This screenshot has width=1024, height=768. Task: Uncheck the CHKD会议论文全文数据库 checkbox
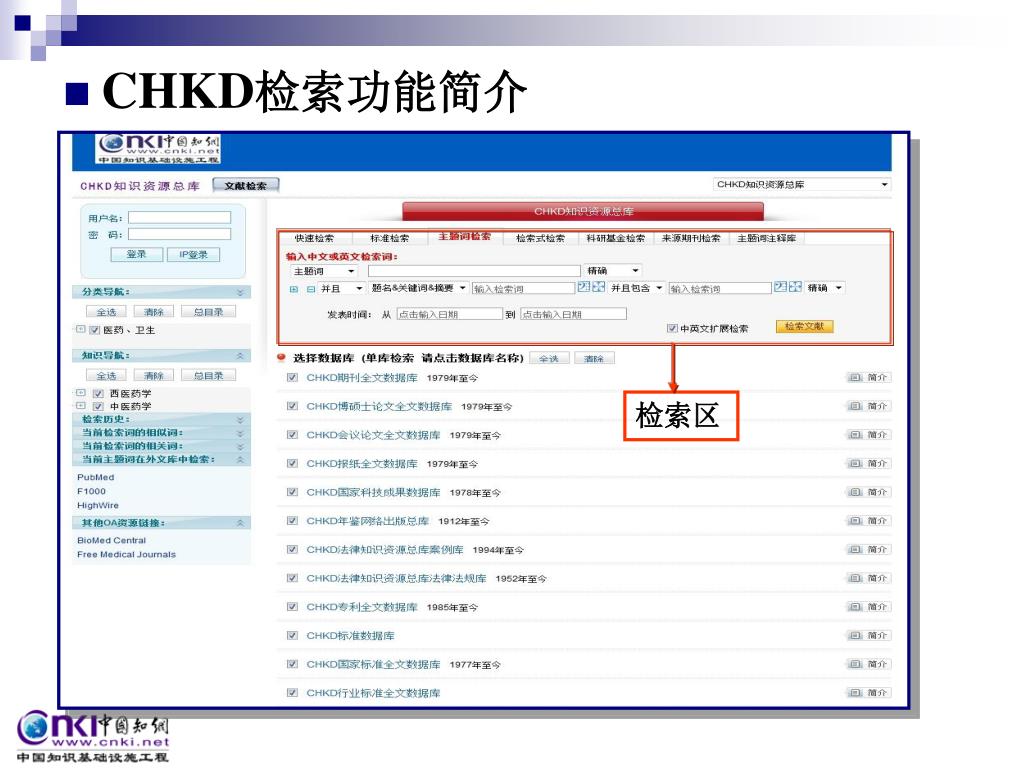pos(293,435)
